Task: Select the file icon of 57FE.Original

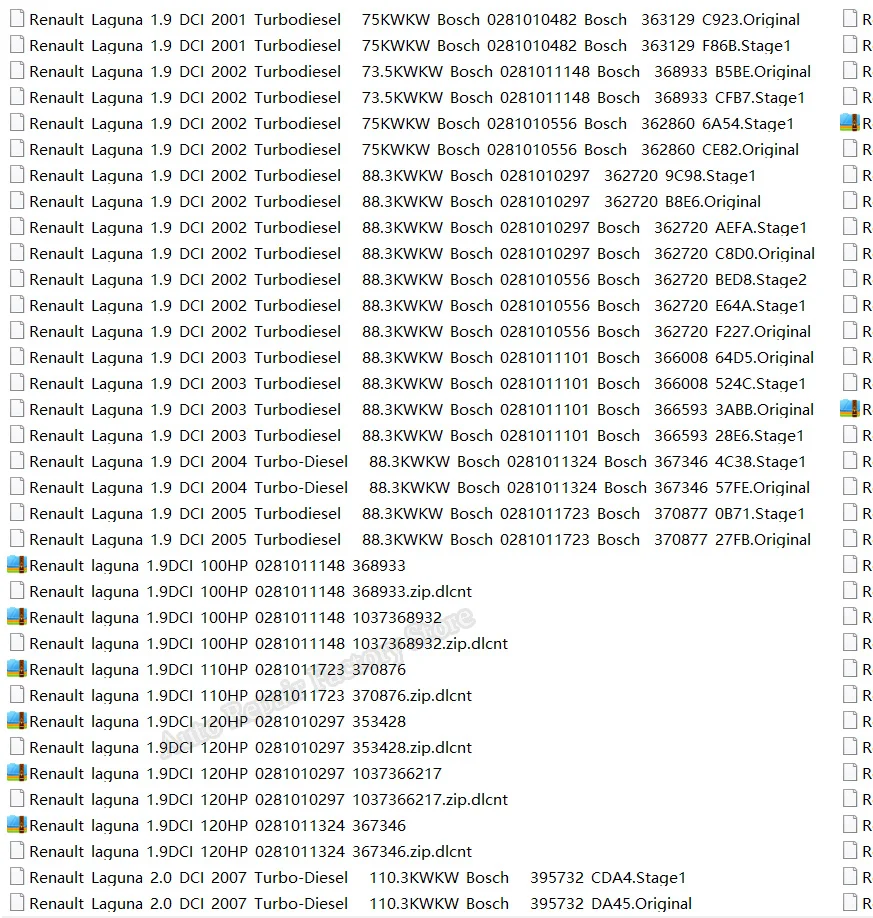Action: click(17, 487)
